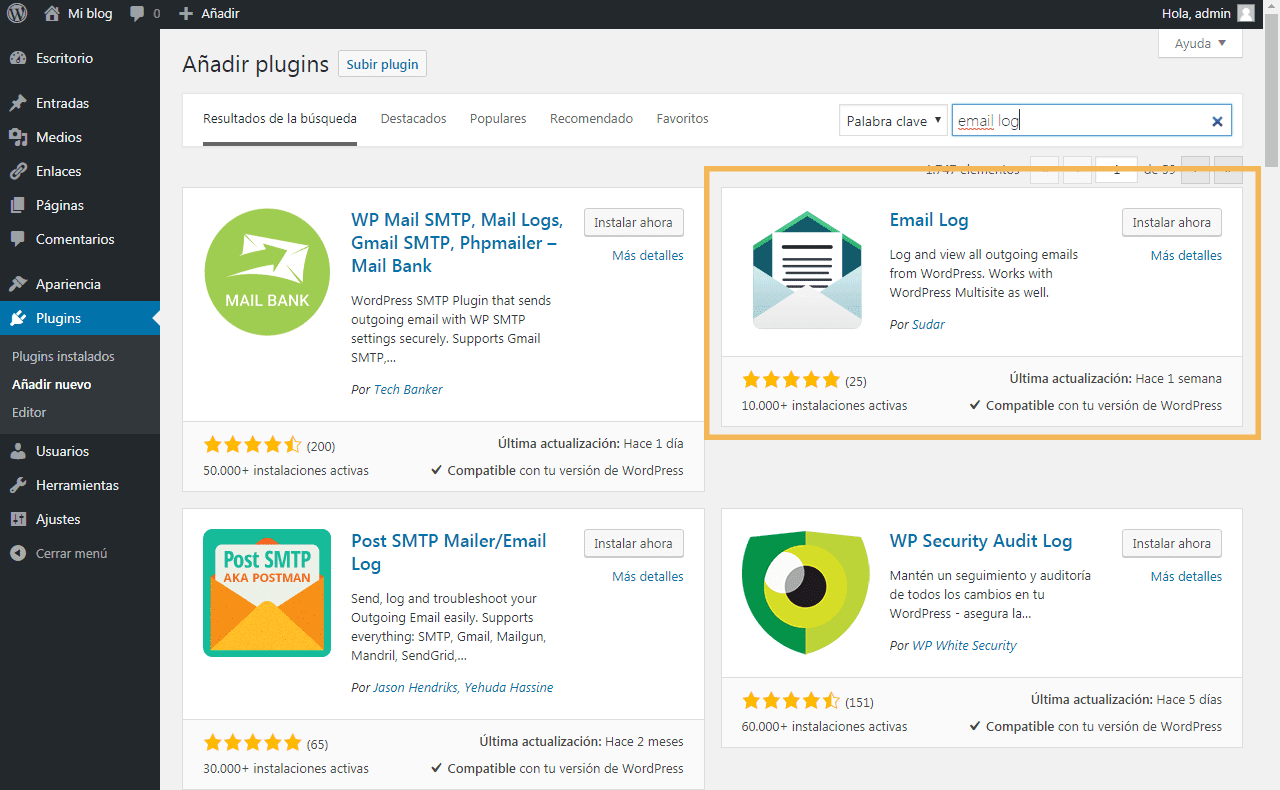Click the Post SMTP plugin thumbnail
Image resolution: width=1280 pixels, height=790 pixels.
267,593
